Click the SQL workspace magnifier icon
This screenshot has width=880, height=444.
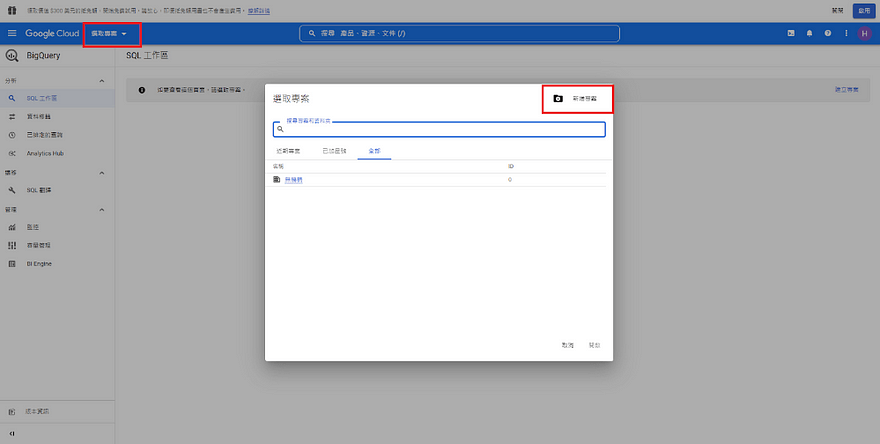point(12,98)
